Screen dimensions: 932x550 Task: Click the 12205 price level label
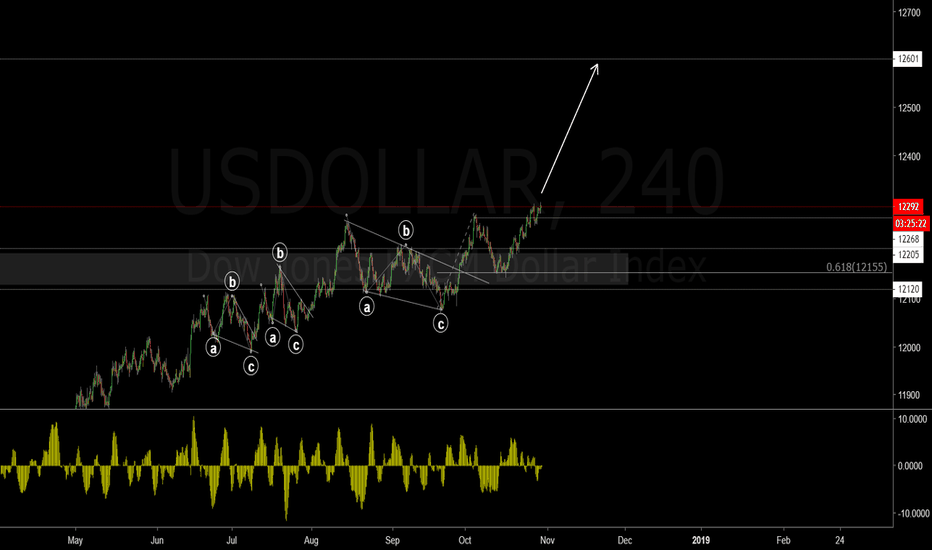point(908,254)
